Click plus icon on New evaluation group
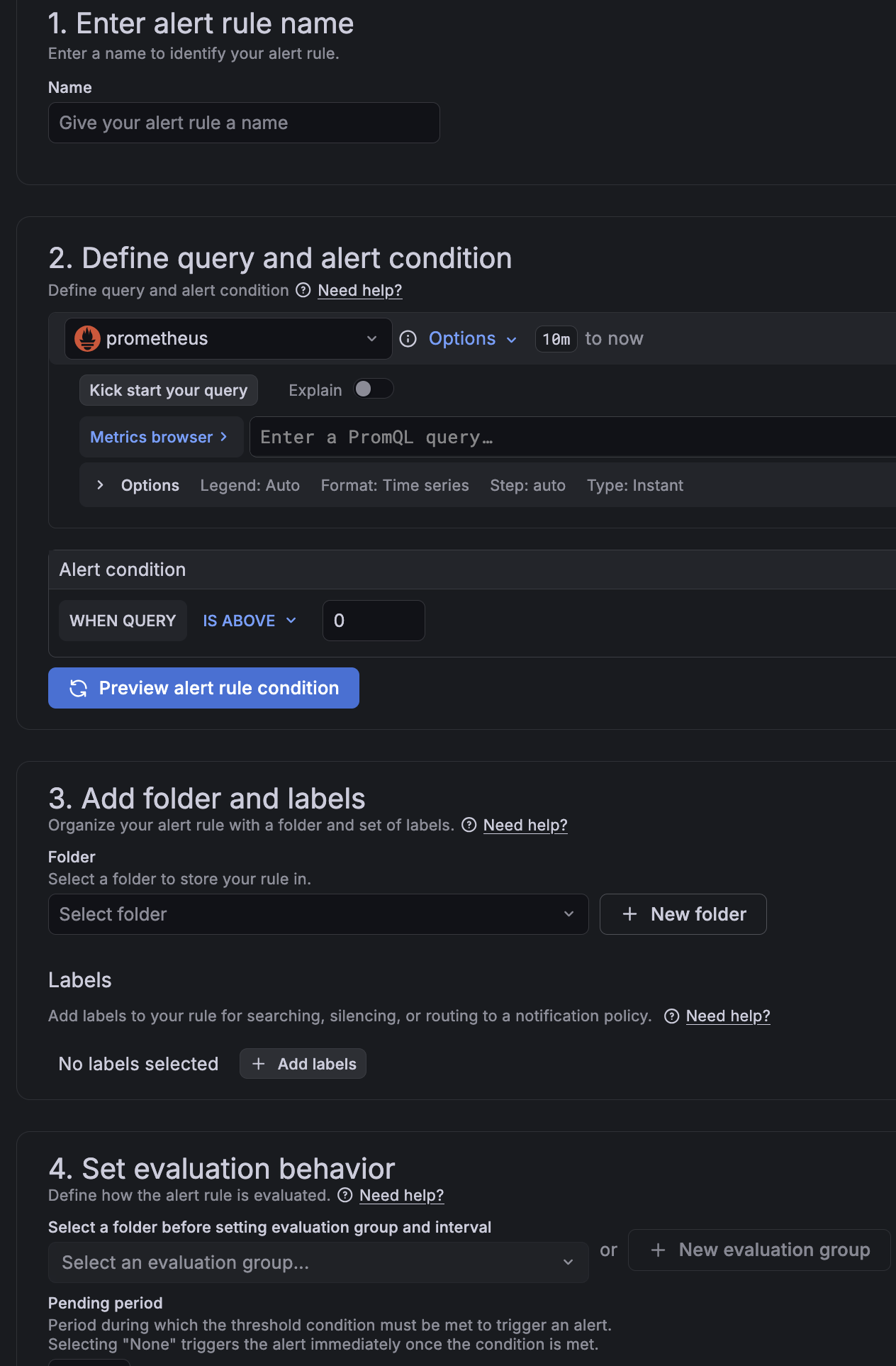Screen dimensions: 896x1366 pos(658,1250)
